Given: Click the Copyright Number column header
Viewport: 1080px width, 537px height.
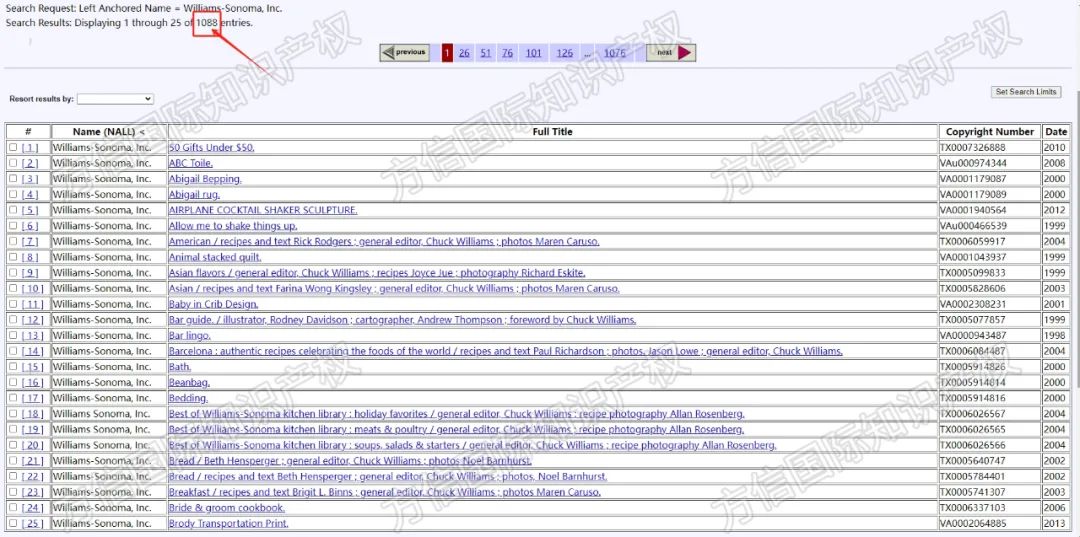Looking at the screenshot, I should point(990,131).
